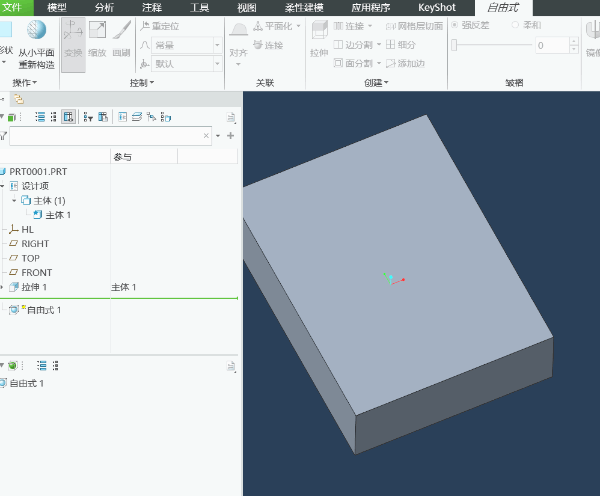Click the model tree search field
The height and width of the screenshot is (496, 600).
pos(110,135)
